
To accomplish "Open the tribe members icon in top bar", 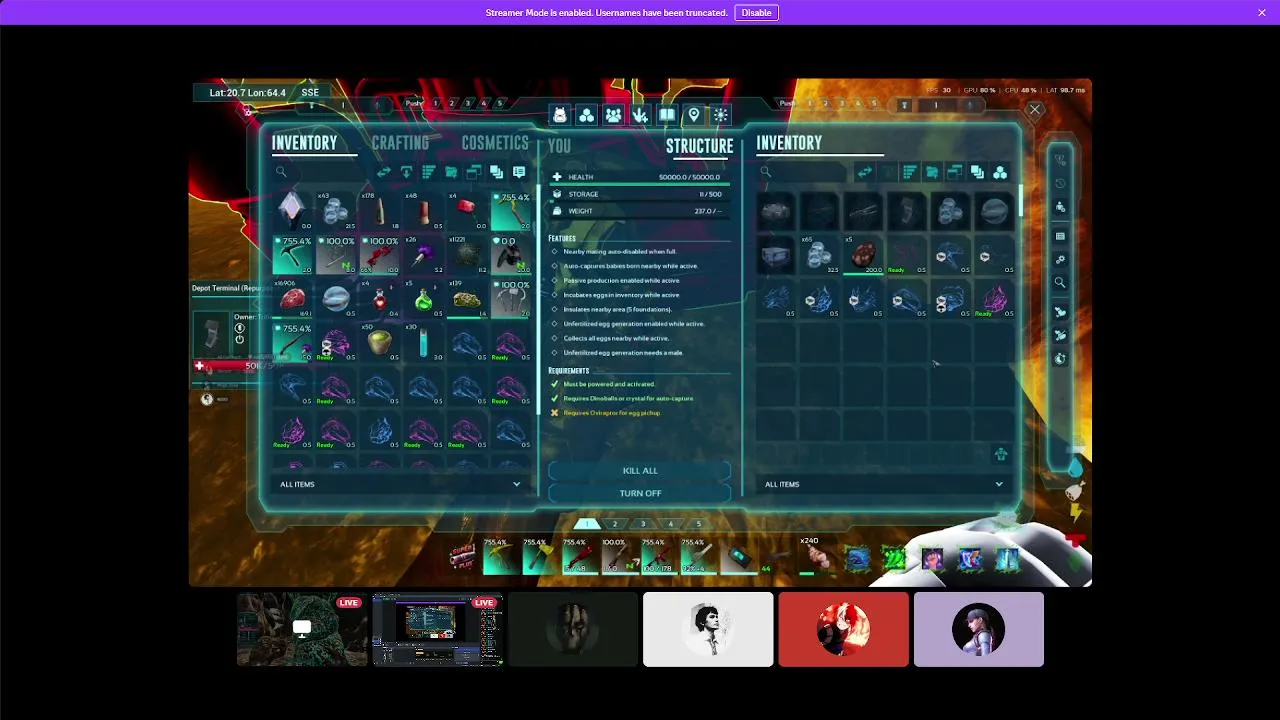I will coord(614,115).
